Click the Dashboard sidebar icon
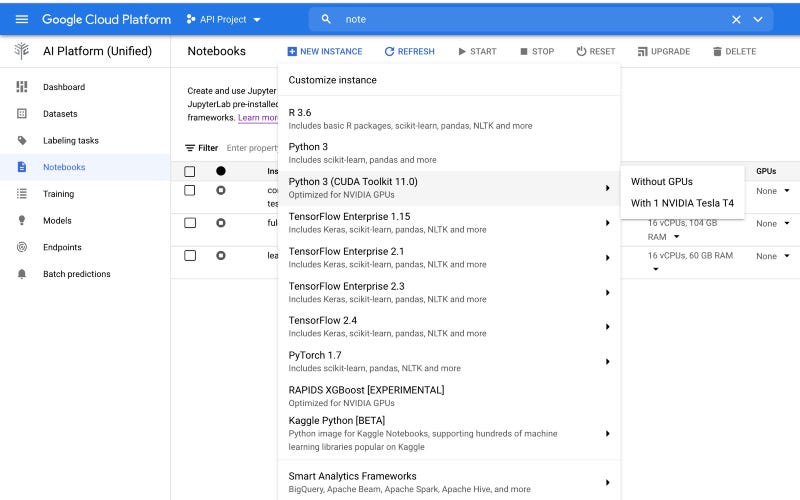 pyautogui.click(x=21, y=87)
